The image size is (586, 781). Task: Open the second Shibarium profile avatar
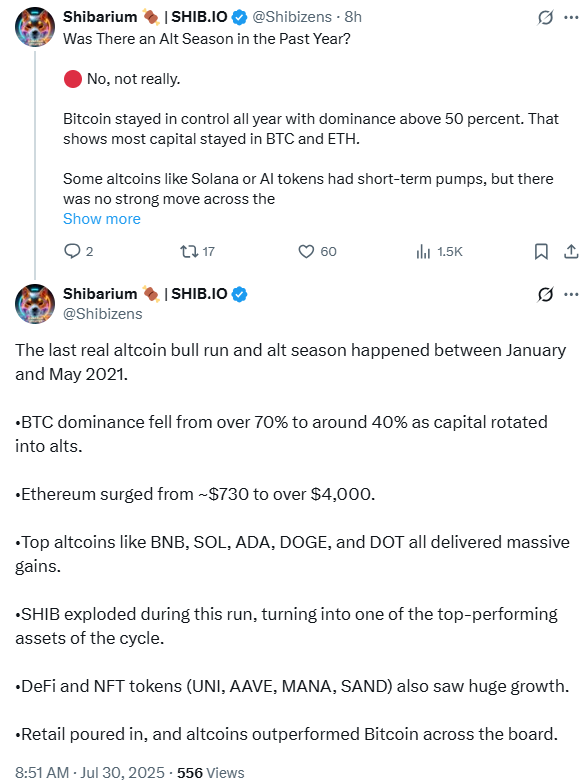click(35, 304)
